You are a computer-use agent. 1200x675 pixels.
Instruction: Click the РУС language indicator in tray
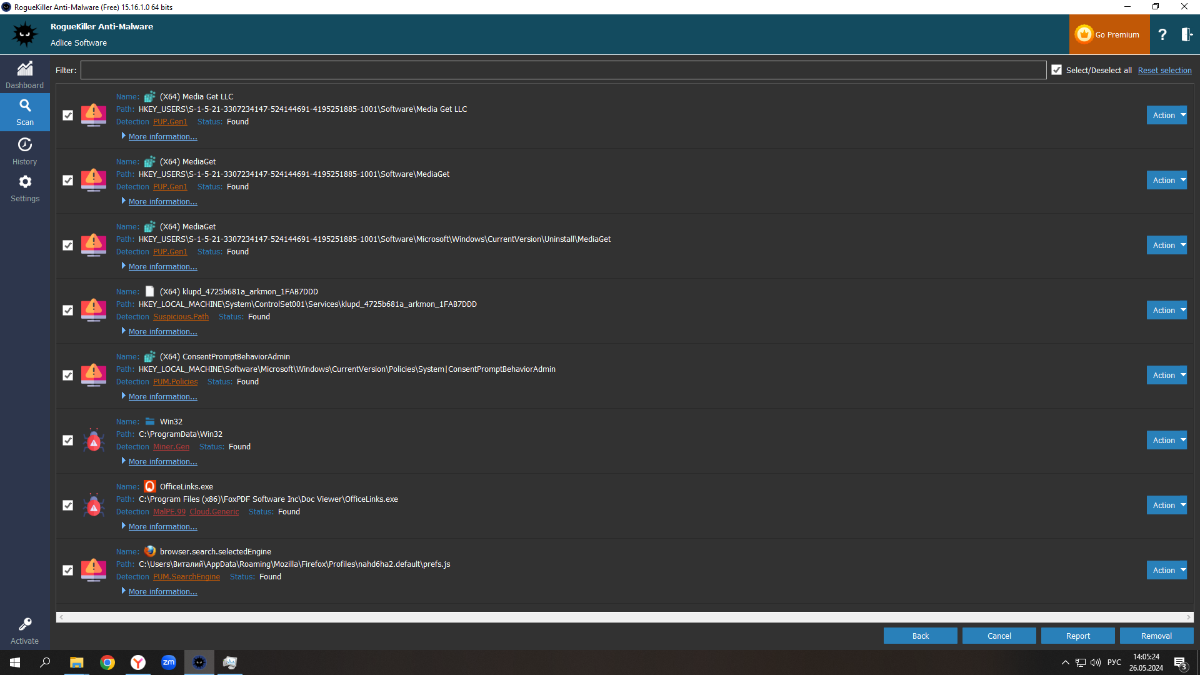(1112, 662)
